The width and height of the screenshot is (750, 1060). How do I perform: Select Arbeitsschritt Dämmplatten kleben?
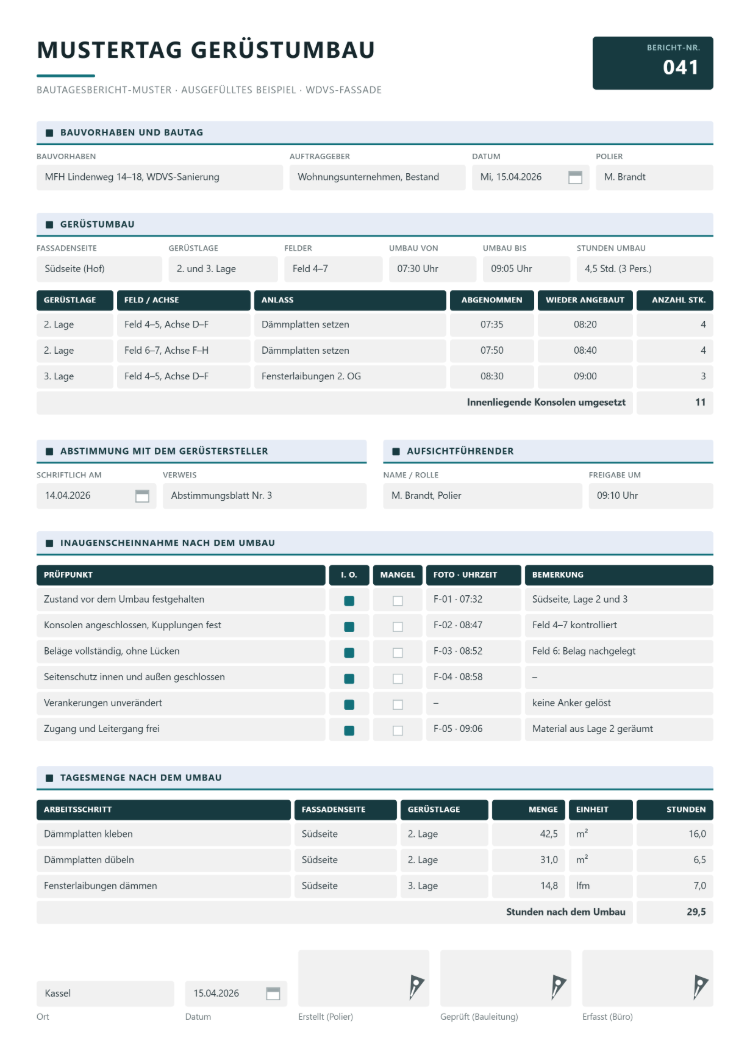pyautogui.click(x=163, y=834)
